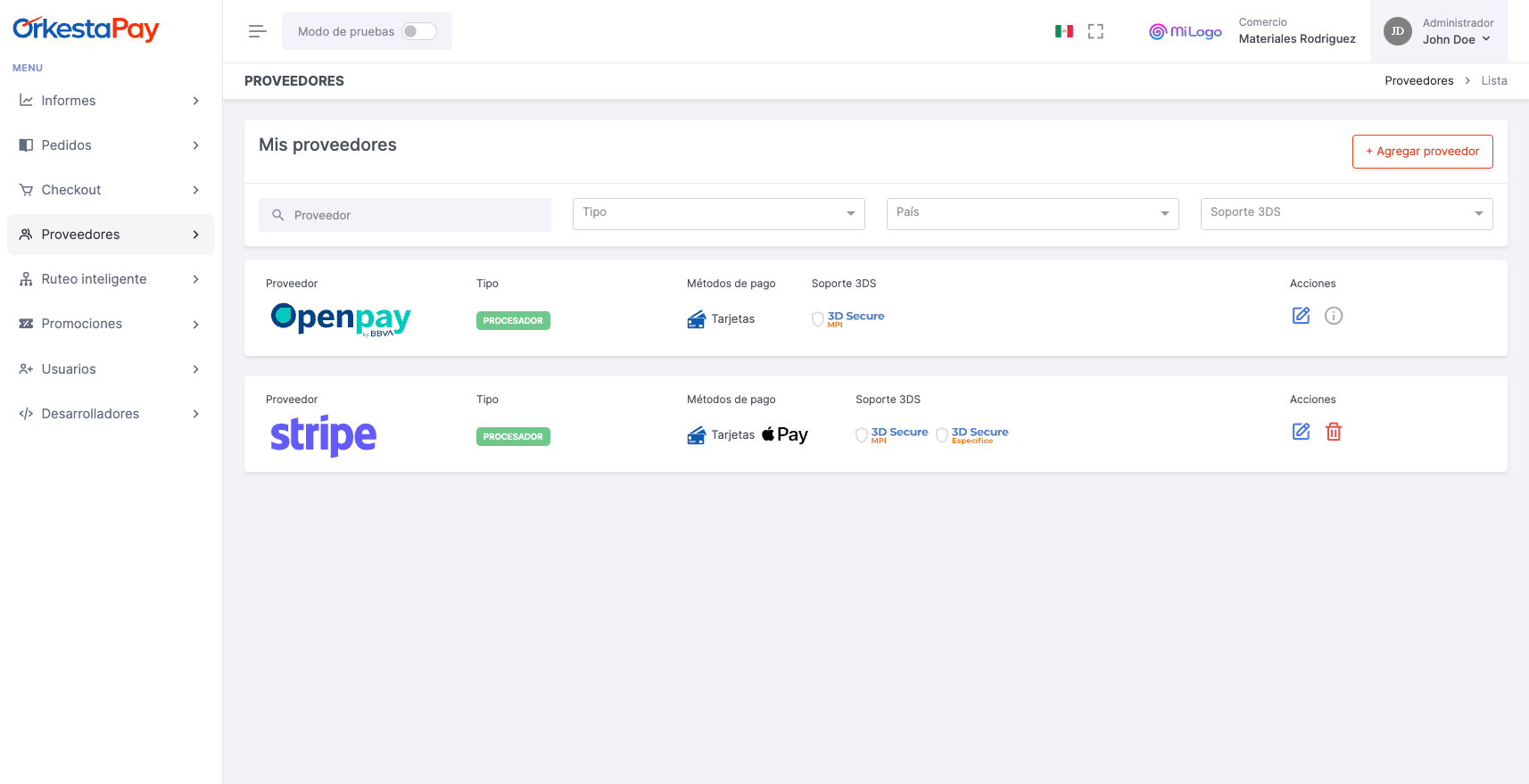Enter fullscreen mode via expand icon
Viewport: 1529px width, 784px height.
pos(1096,31)
